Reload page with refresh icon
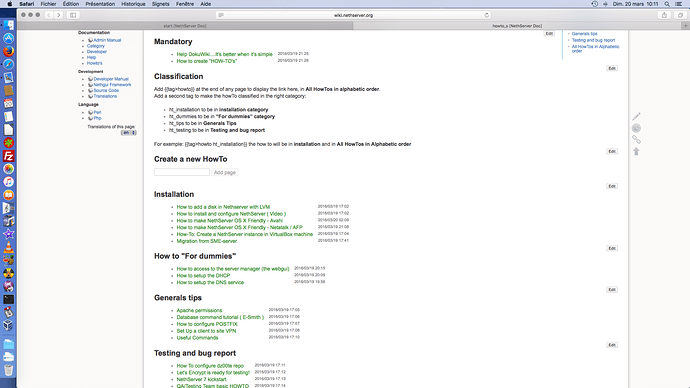690x388 pixels. tap(487, 15)
